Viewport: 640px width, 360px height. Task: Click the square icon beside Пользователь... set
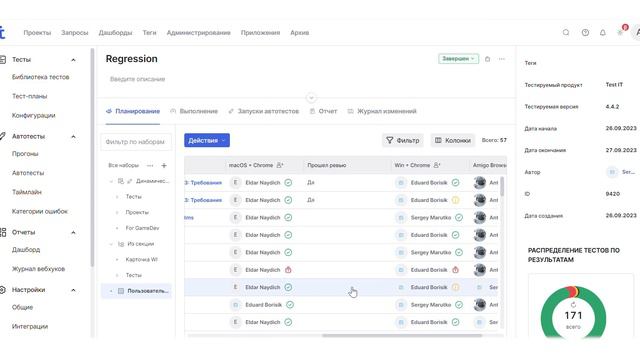(121, 291)
